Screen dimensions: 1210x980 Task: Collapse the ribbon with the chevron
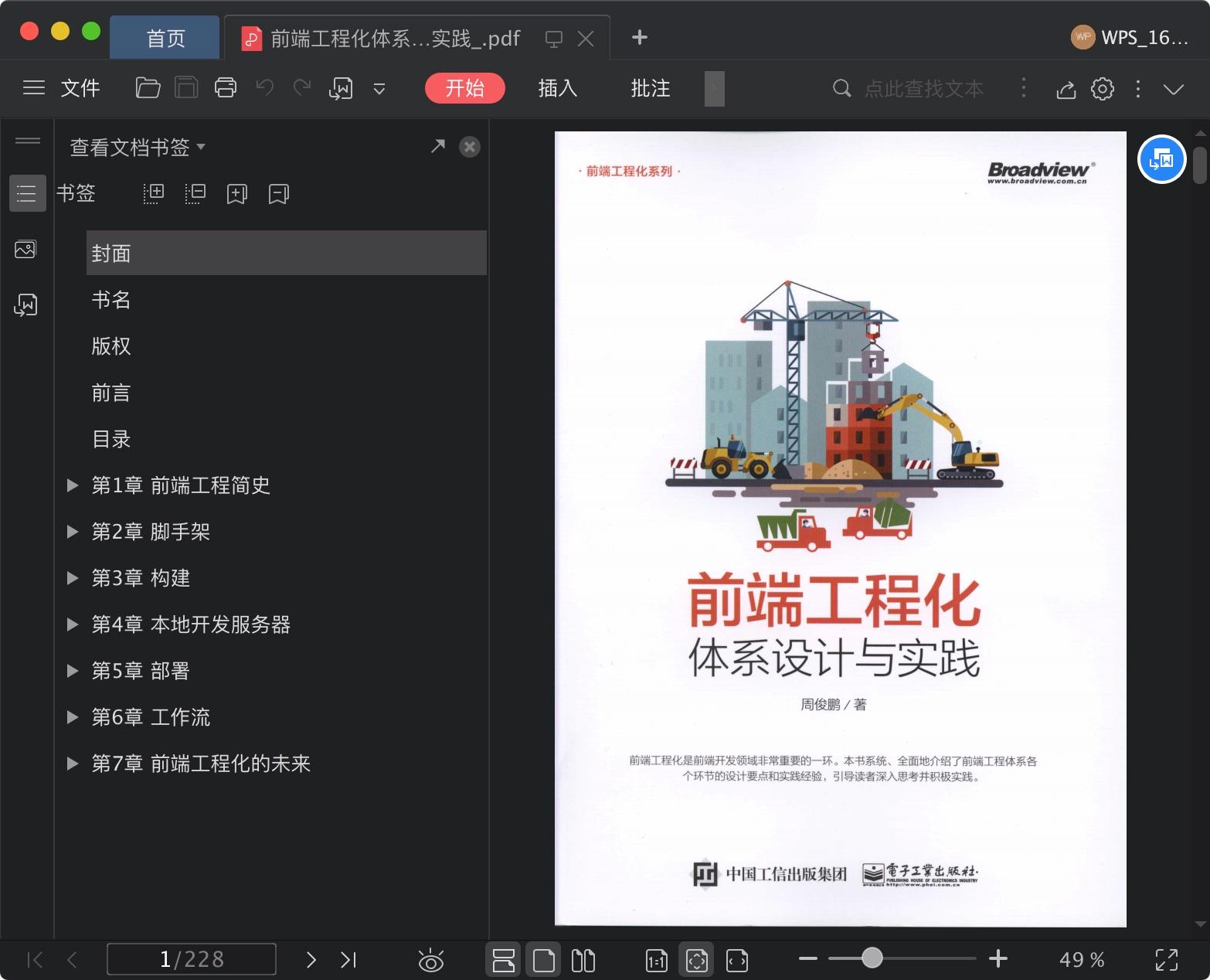pos(1174,90)
